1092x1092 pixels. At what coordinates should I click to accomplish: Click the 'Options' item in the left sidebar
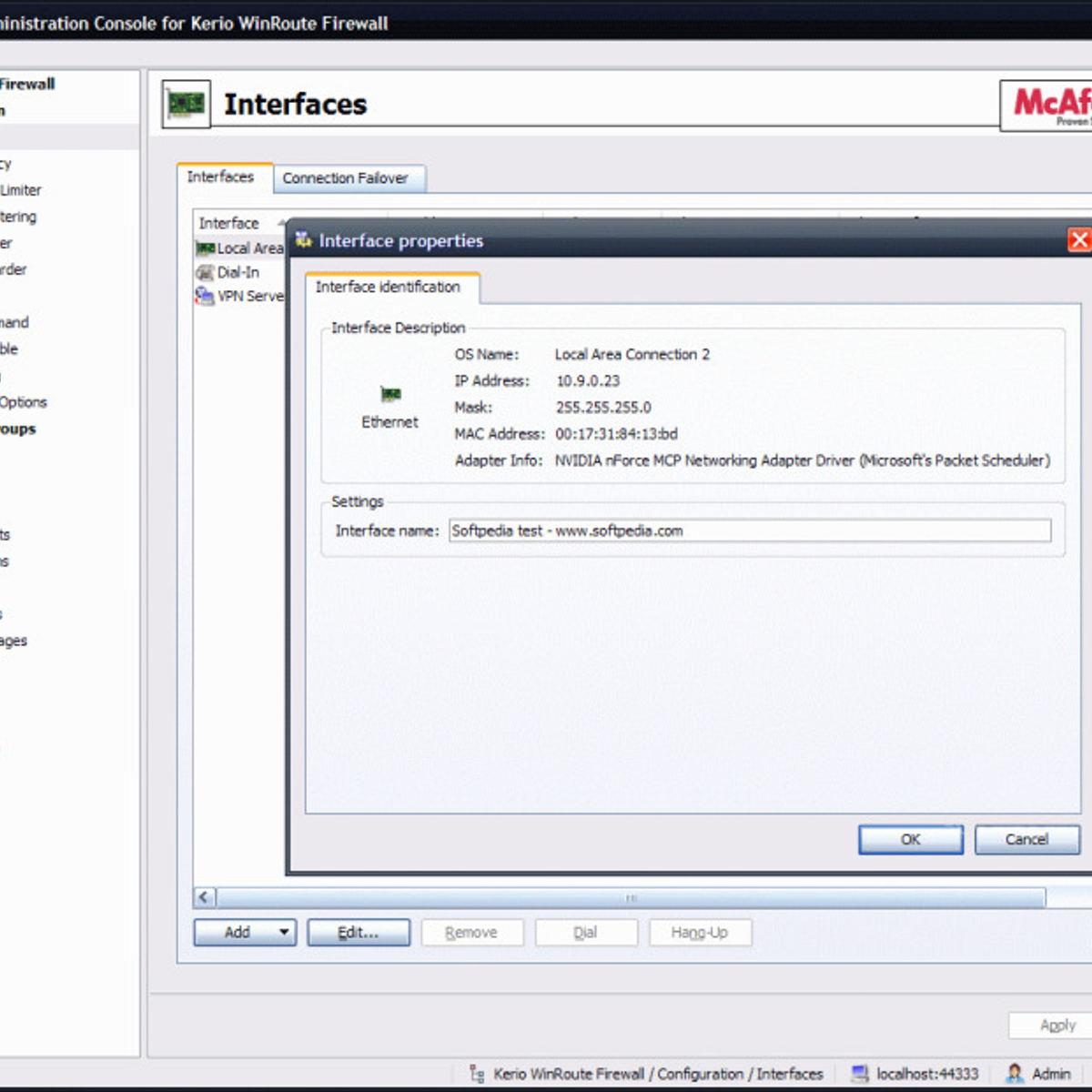point(23,402)
